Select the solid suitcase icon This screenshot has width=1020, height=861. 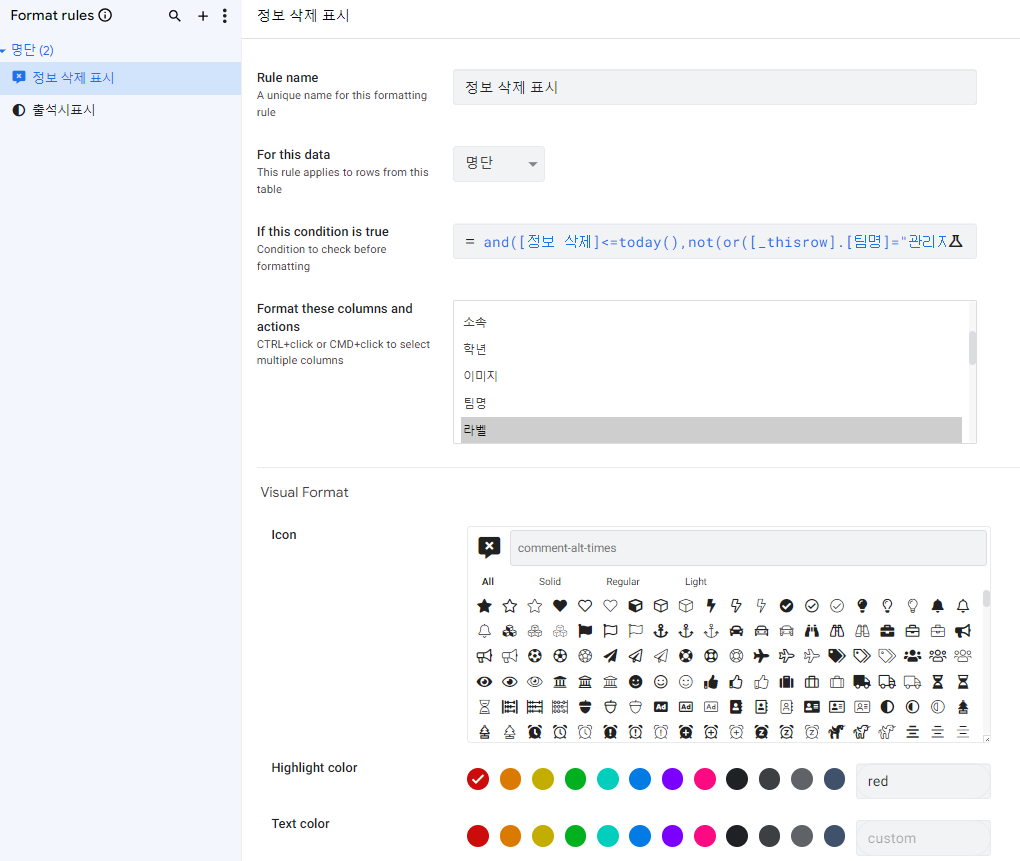[x=786, y=682]
